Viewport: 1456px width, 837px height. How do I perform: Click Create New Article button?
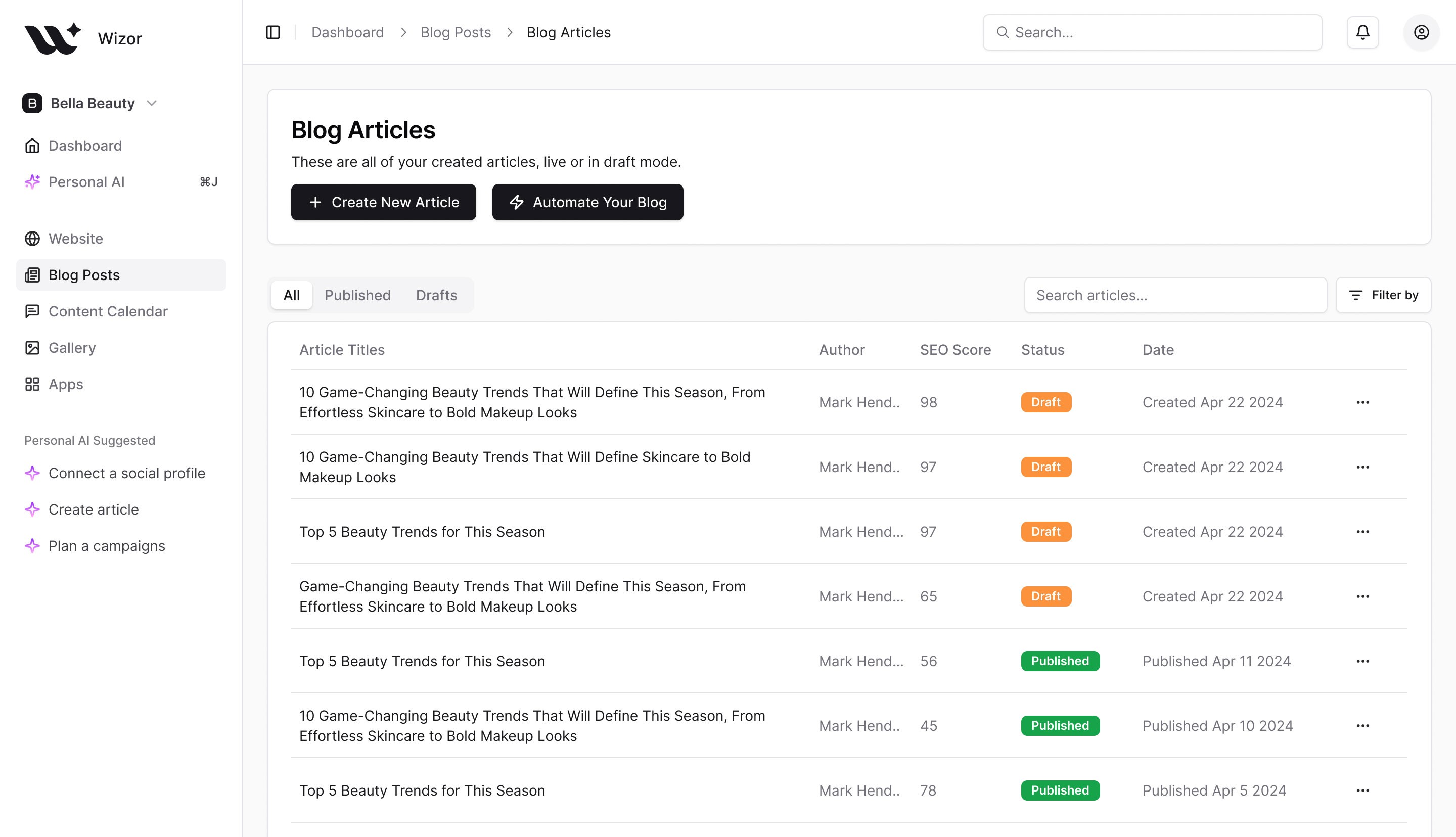(x=383, y=202)
